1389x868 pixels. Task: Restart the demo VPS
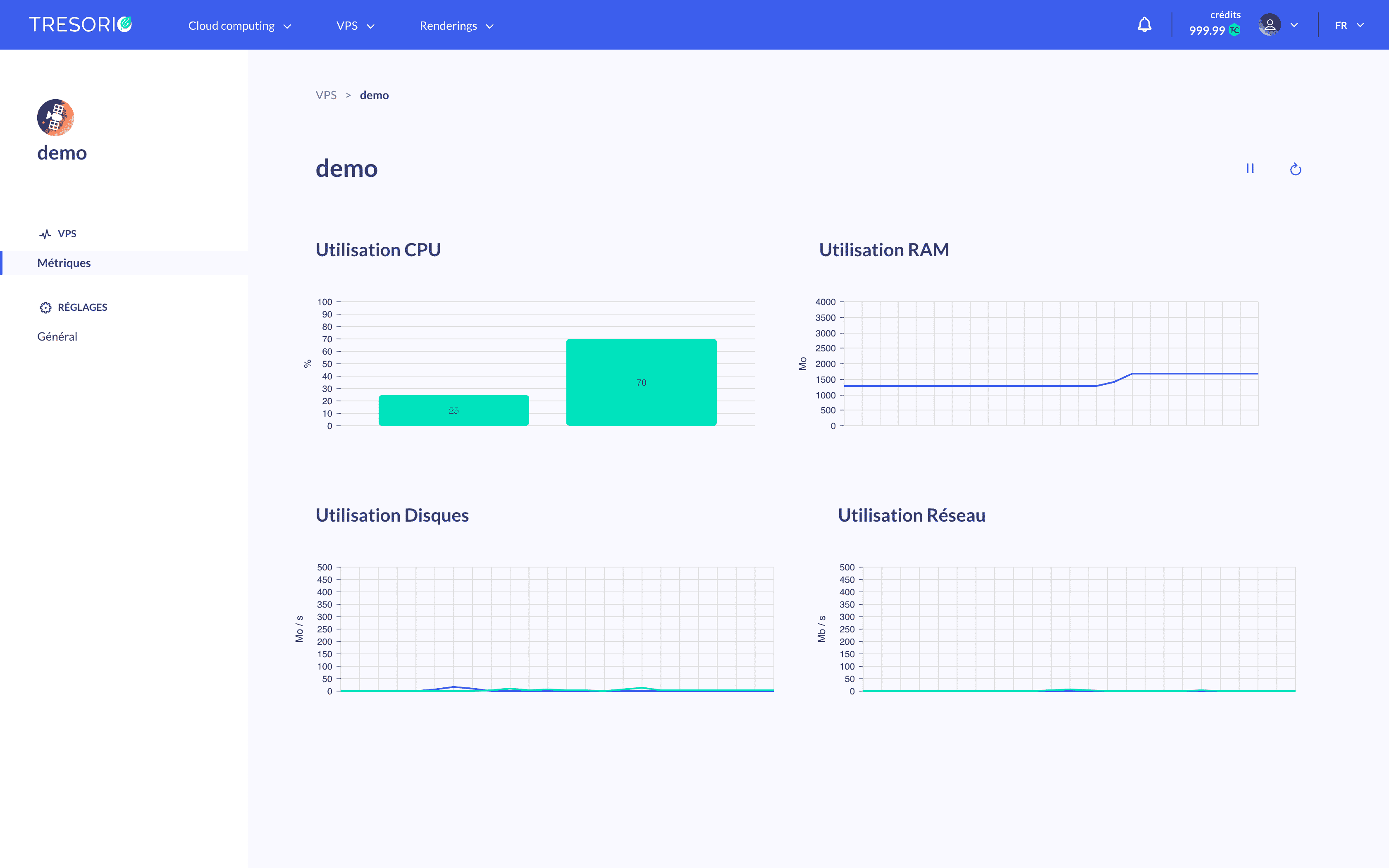click(x=1296, y=169)
